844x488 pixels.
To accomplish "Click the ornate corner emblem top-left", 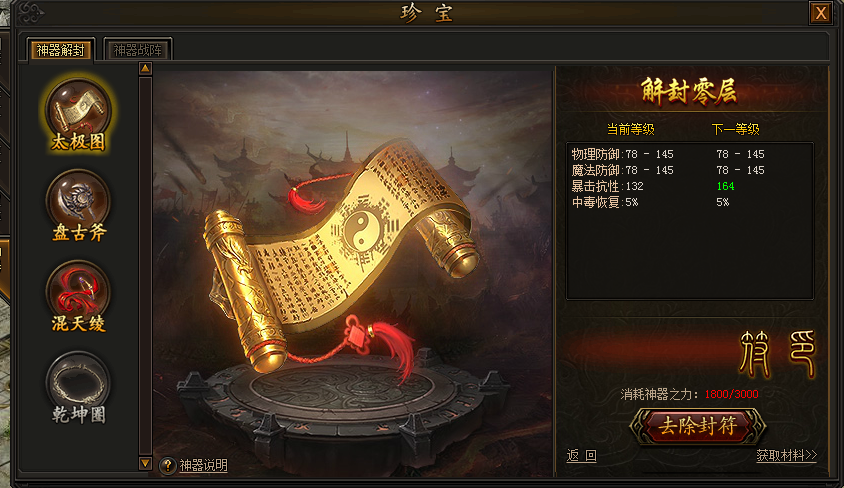I will [x=32, y=13].
